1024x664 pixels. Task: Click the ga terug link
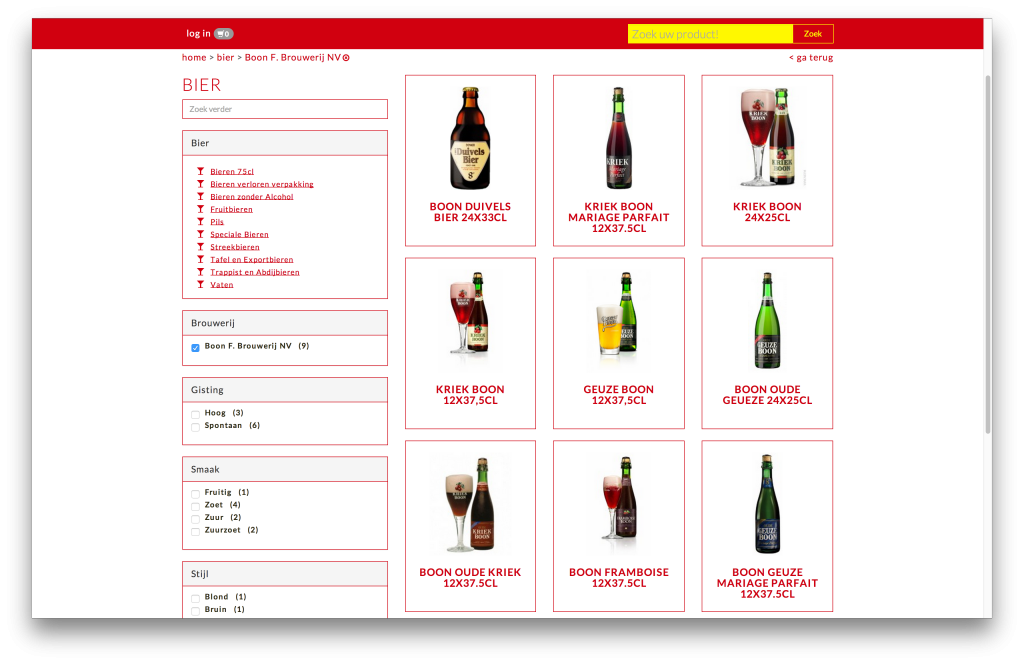click(x=810, y=58)
